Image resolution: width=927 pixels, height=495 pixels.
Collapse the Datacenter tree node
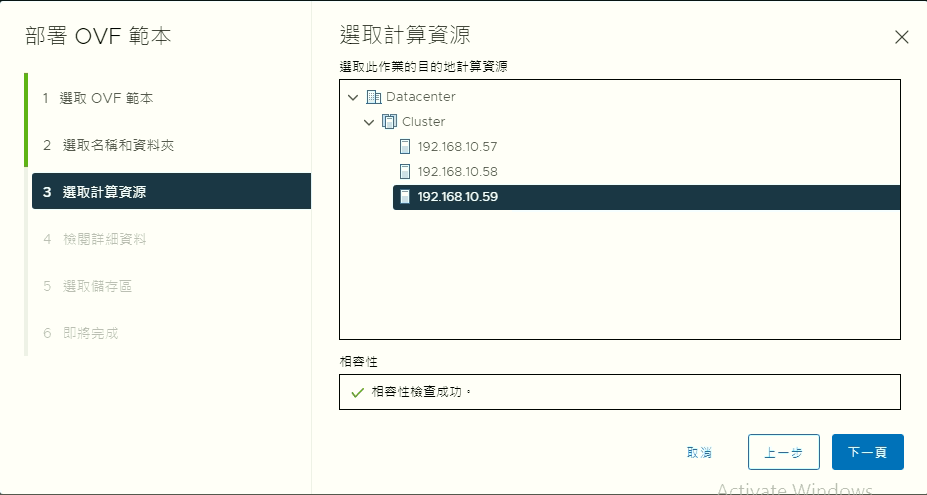(x=353, y=97)
